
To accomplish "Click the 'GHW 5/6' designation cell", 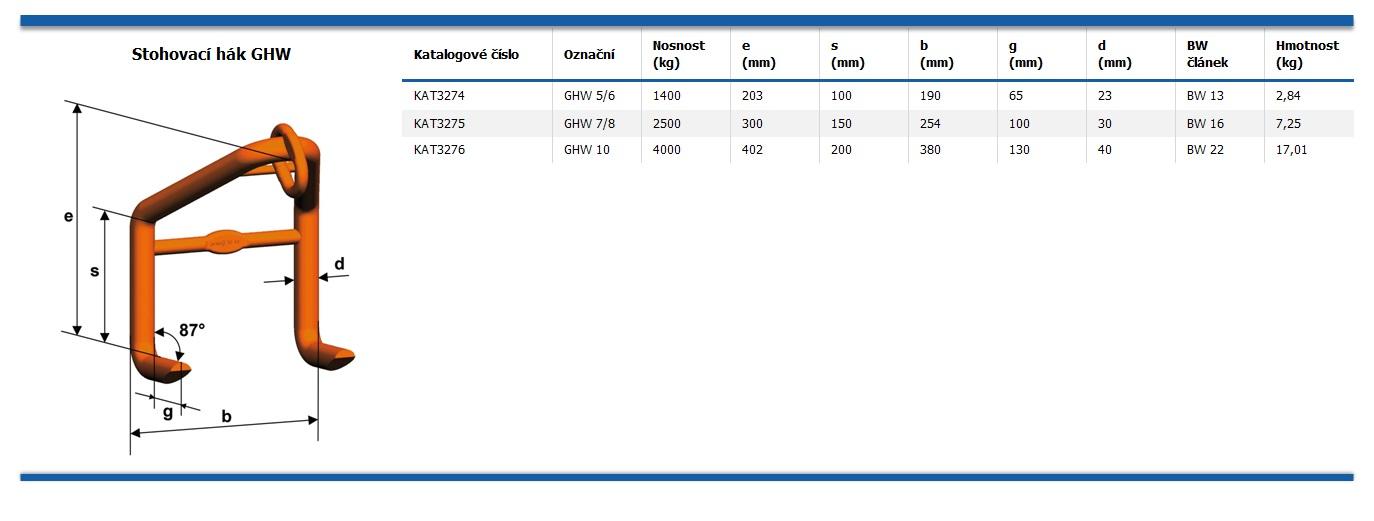I will pos(589,96).
